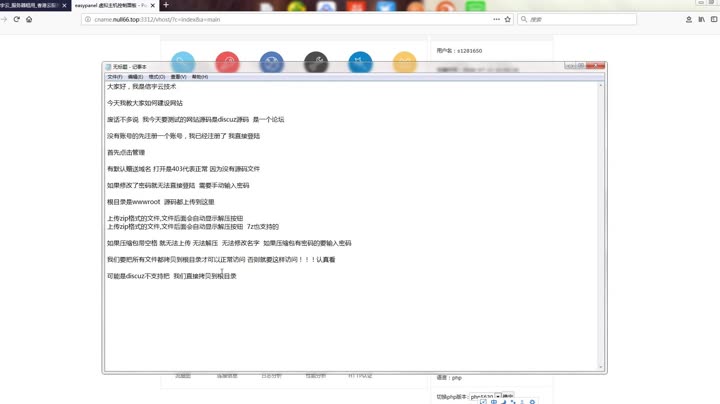The width and height of the screenshot is (720, 404).
Task: Open a new browser tab with the plus
Action: pos(166,5)
